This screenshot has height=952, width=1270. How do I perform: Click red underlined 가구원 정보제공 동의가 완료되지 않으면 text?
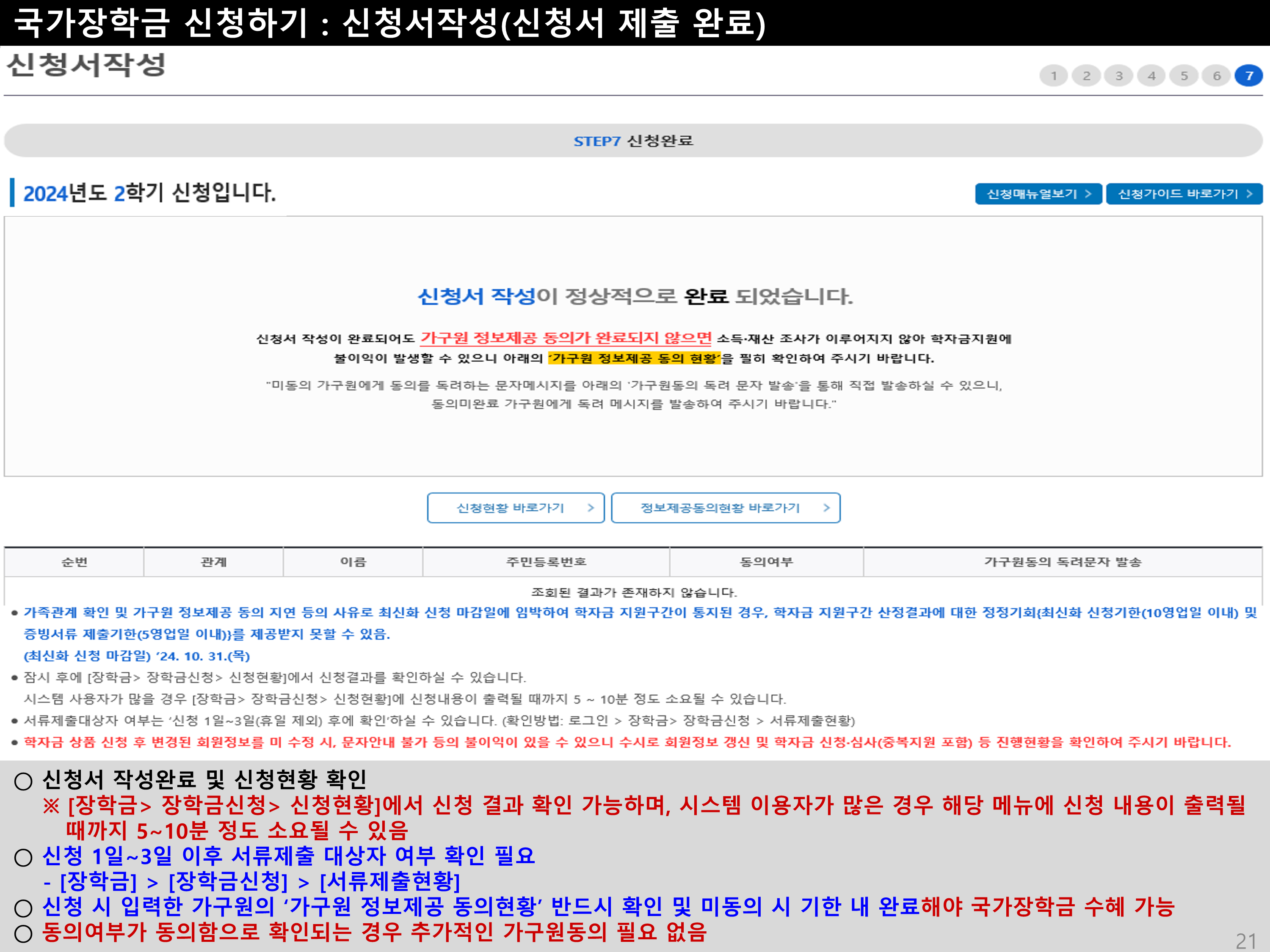click(x=566, y=338)
